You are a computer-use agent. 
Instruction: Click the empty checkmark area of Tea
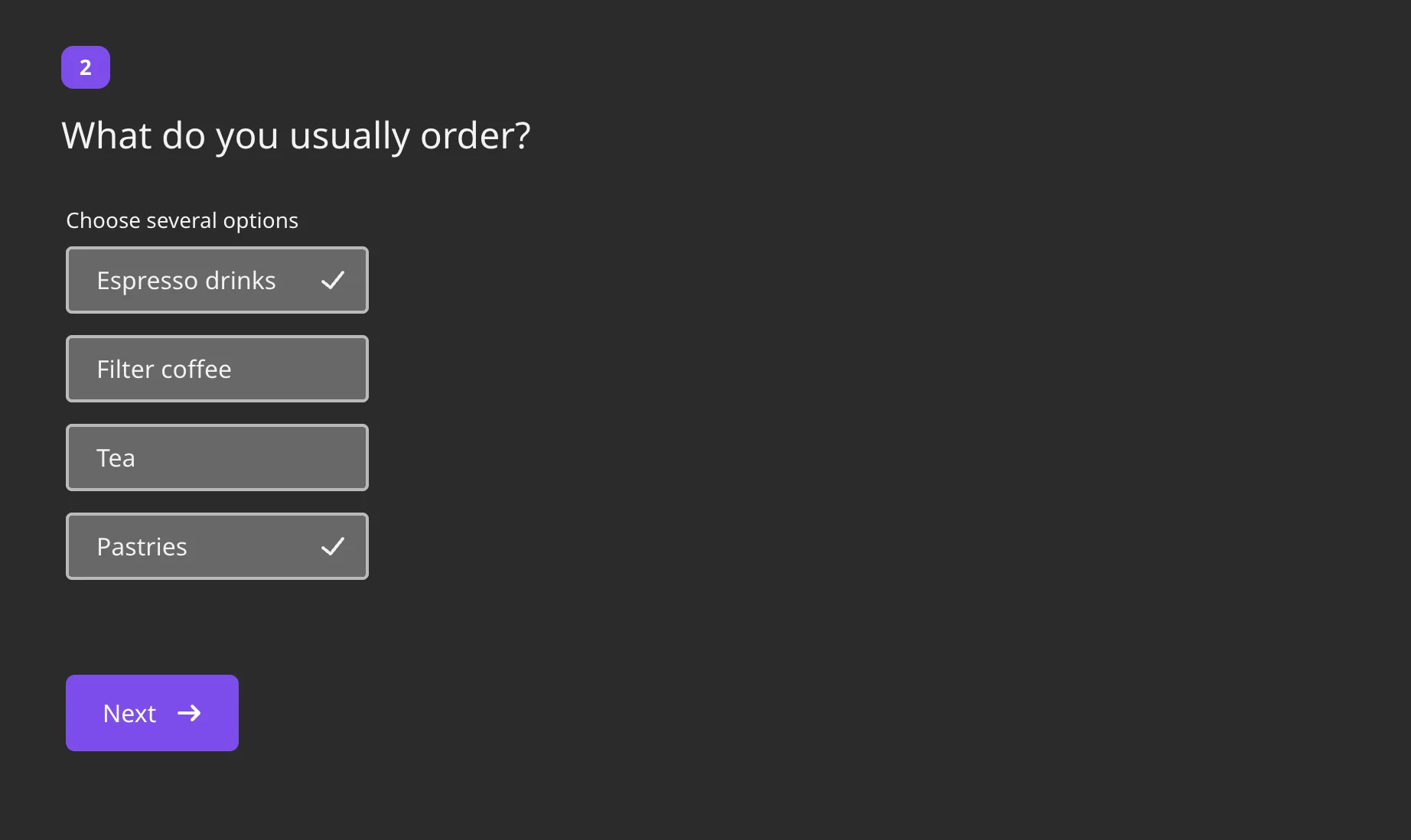333,458
